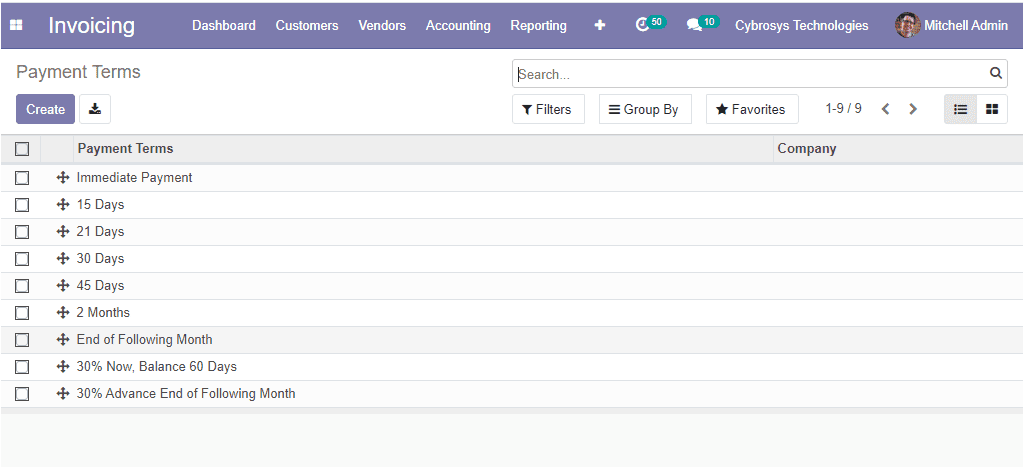Open the End of Following Month record

tap(144, 339)
